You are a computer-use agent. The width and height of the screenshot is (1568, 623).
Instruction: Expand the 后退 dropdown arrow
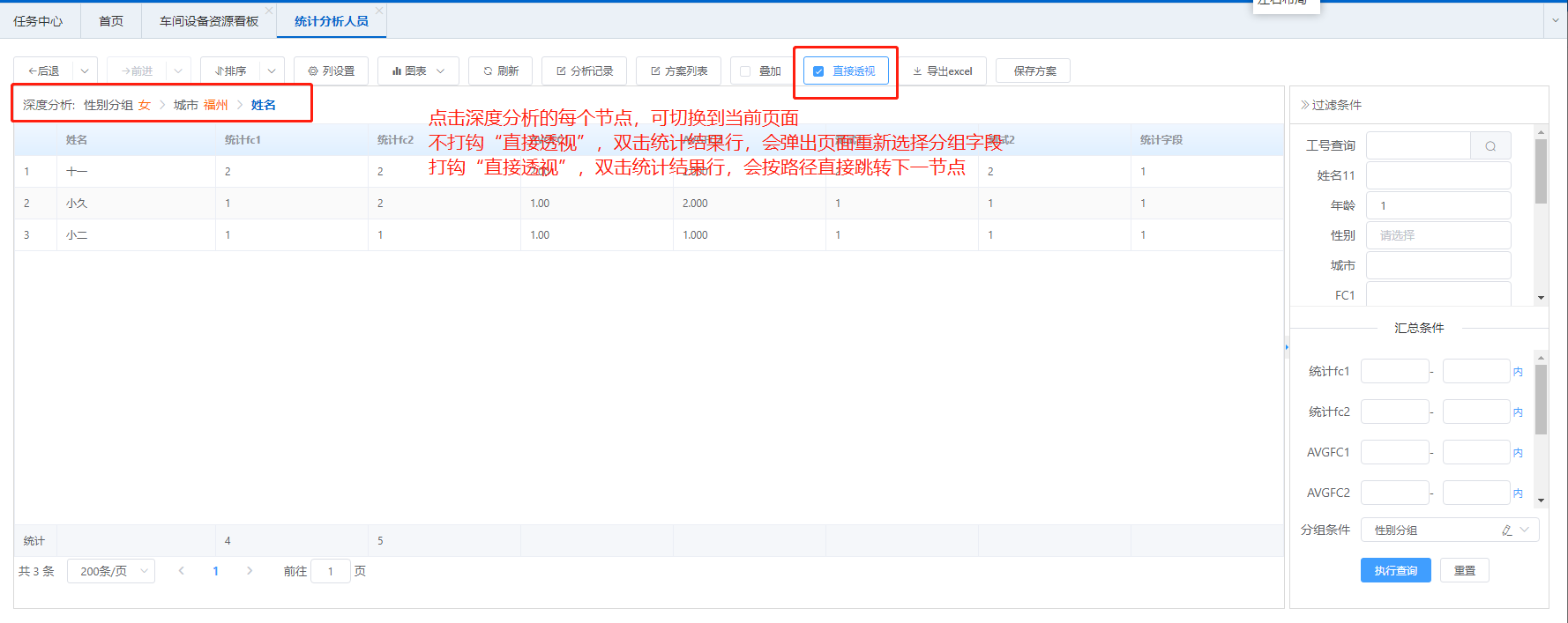click(85, 71)
